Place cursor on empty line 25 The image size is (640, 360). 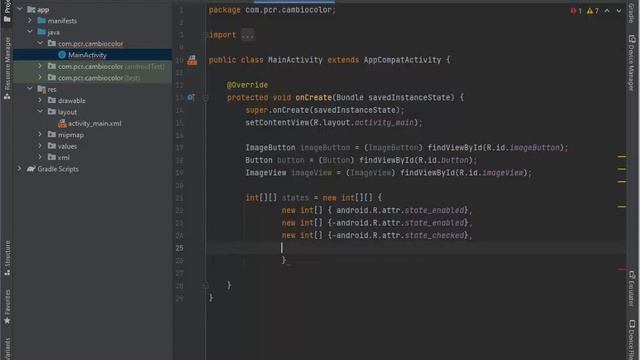416,248
